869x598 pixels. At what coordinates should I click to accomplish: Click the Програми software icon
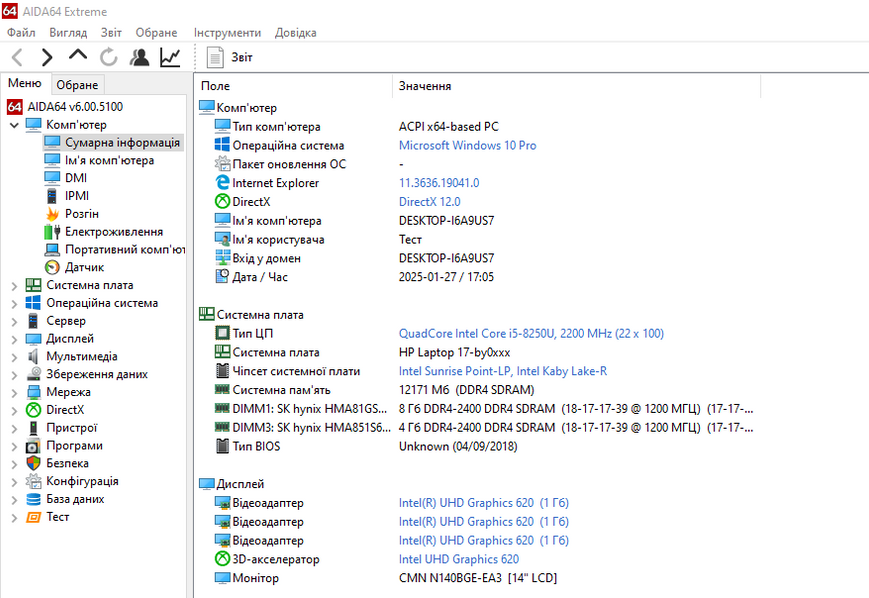coord(33,446)
